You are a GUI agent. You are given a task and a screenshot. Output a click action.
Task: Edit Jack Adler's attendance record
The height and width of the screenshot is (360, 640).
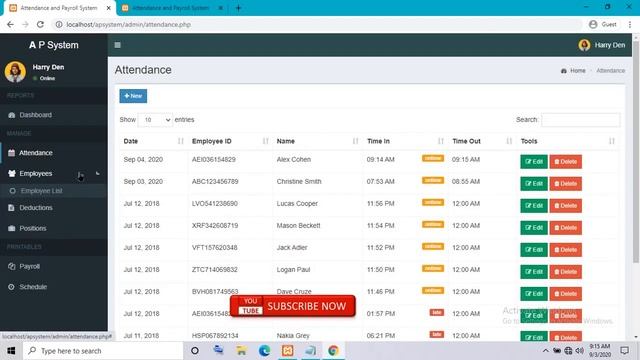(534, 250)
